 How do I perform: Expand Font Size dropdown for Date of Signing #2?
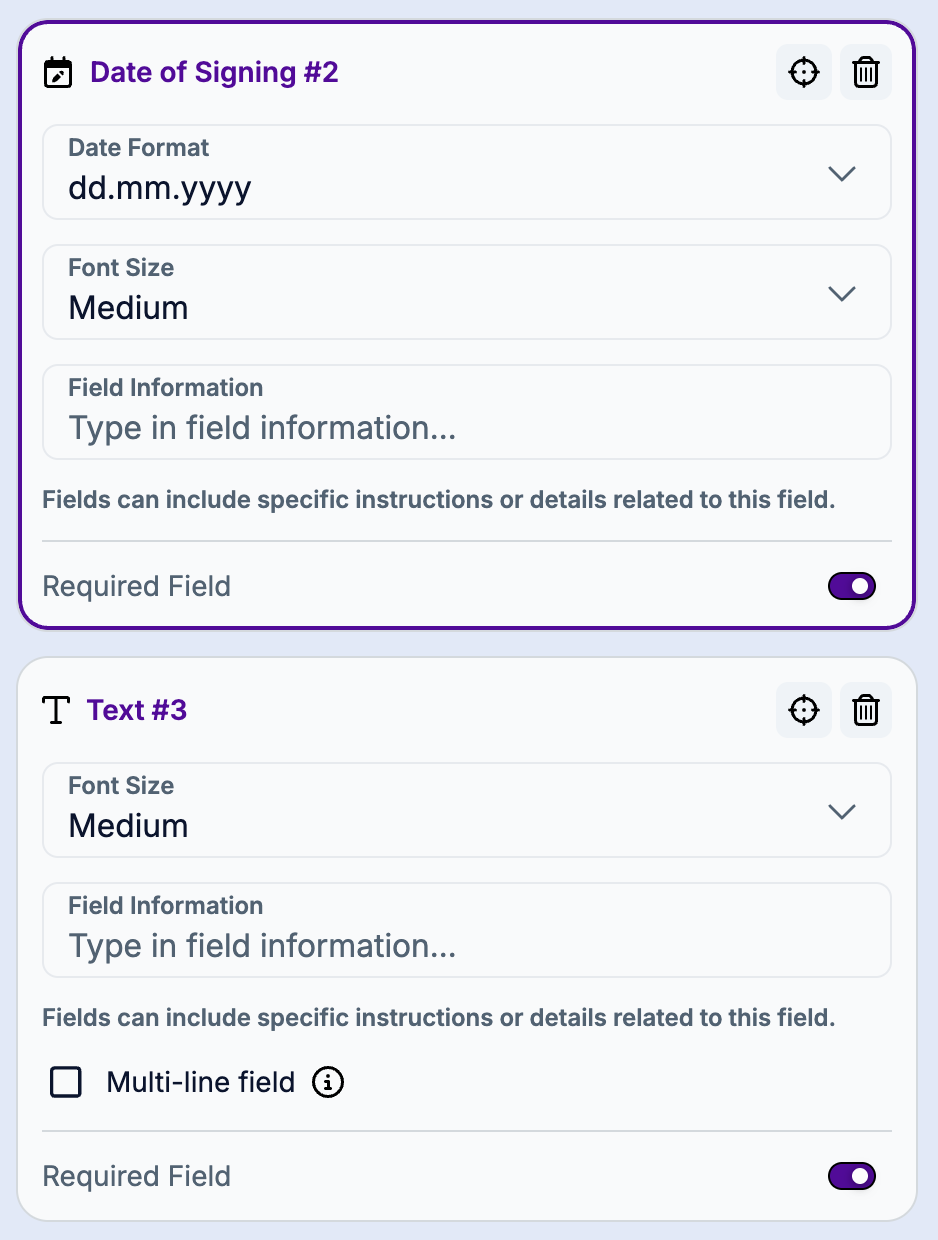tap(842, 293)
